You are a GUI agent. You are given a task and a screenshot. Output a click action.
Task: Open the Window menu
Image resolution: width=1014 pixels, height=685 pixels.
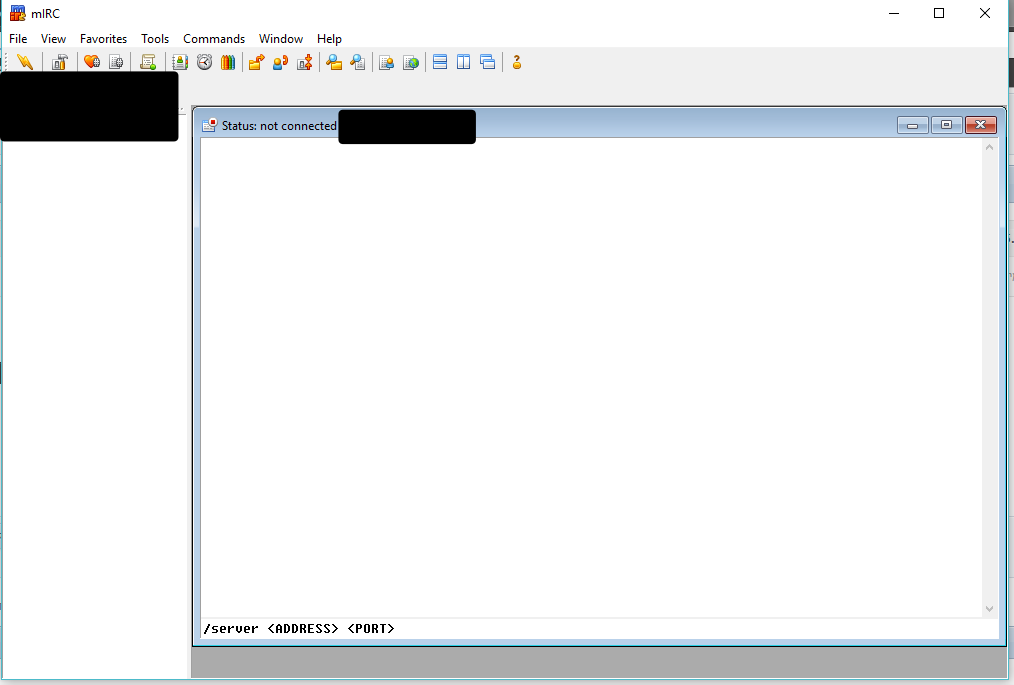(x=281, y=39)
